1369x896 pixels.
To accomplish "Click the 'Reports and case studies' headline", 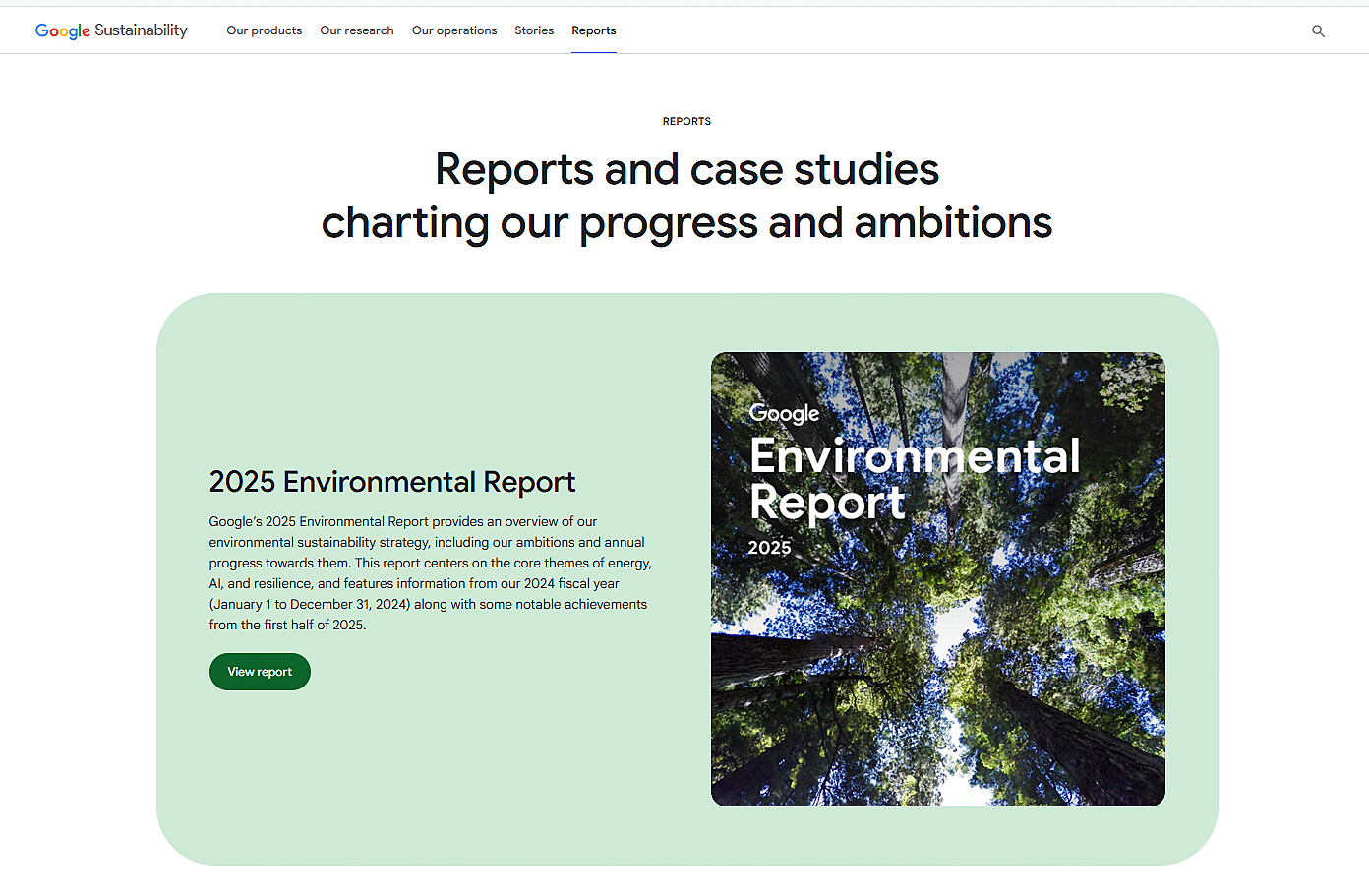I will point(686,196).
